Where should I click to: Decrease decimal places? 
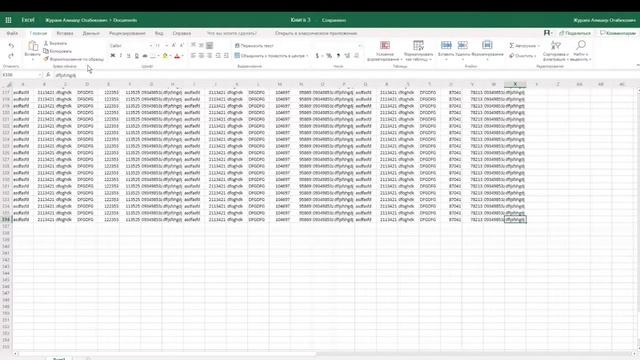tap(356, 56)
